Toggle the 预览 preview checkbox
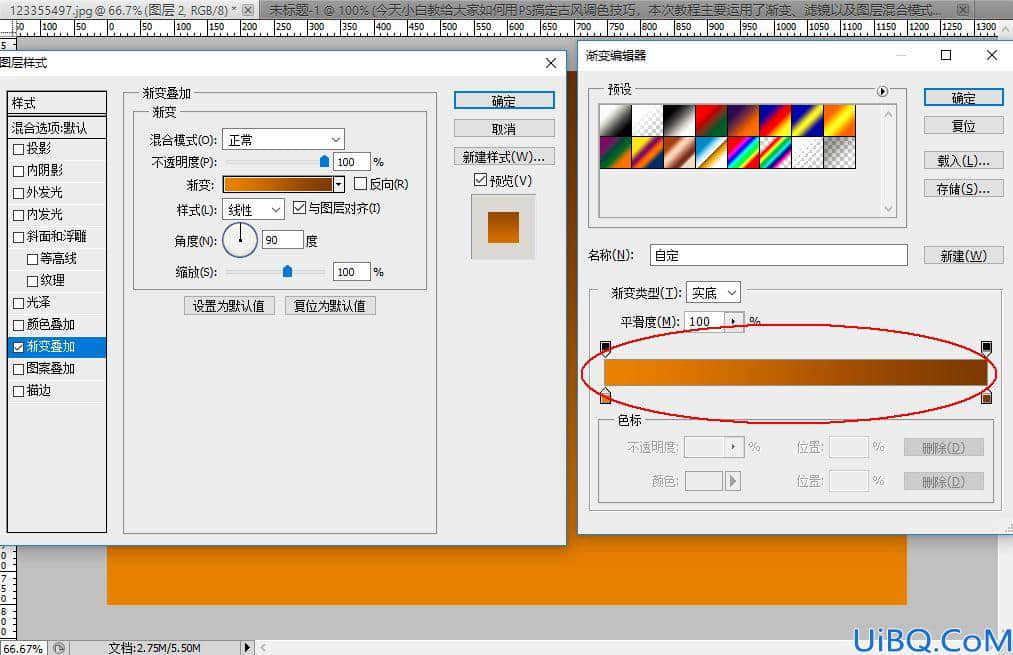1013x655 pixels. tap(480, 180)
